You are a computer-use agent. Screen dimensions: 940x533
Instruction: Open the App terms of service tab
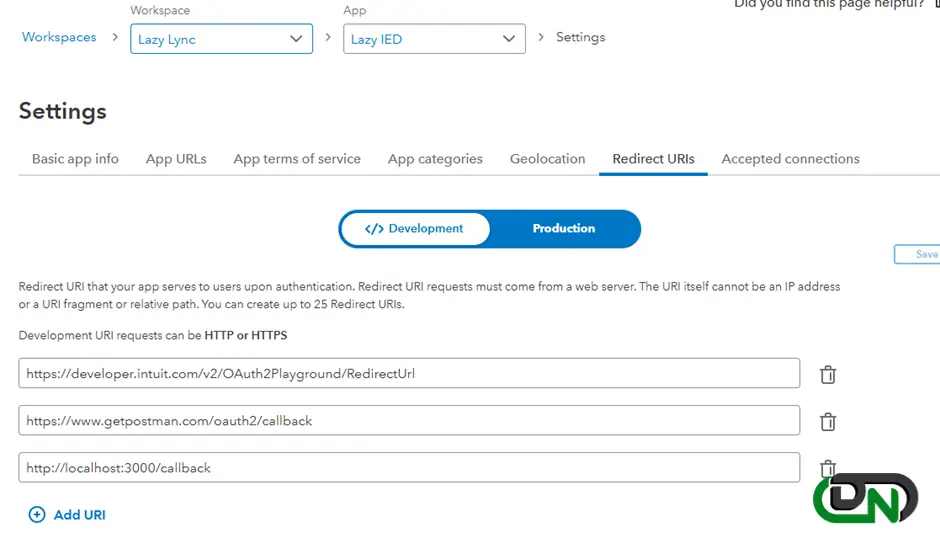pos(297,159)
